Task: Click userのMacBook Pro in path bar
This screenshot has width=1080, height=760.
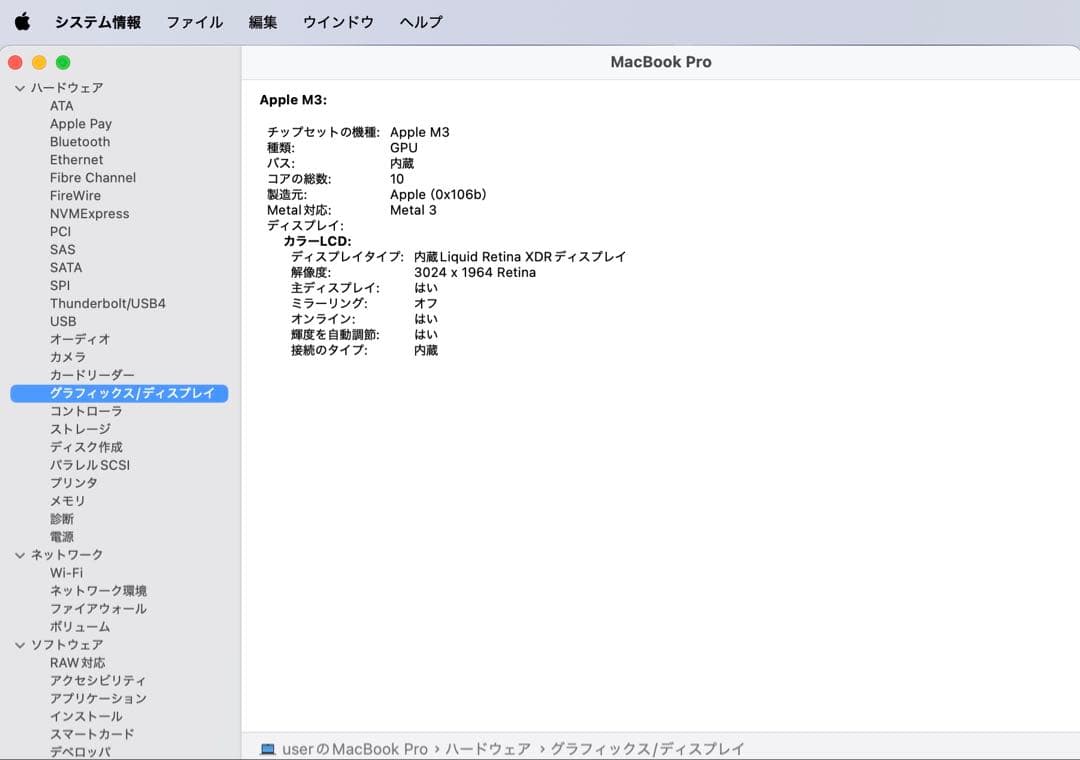Action: (354, 749)
